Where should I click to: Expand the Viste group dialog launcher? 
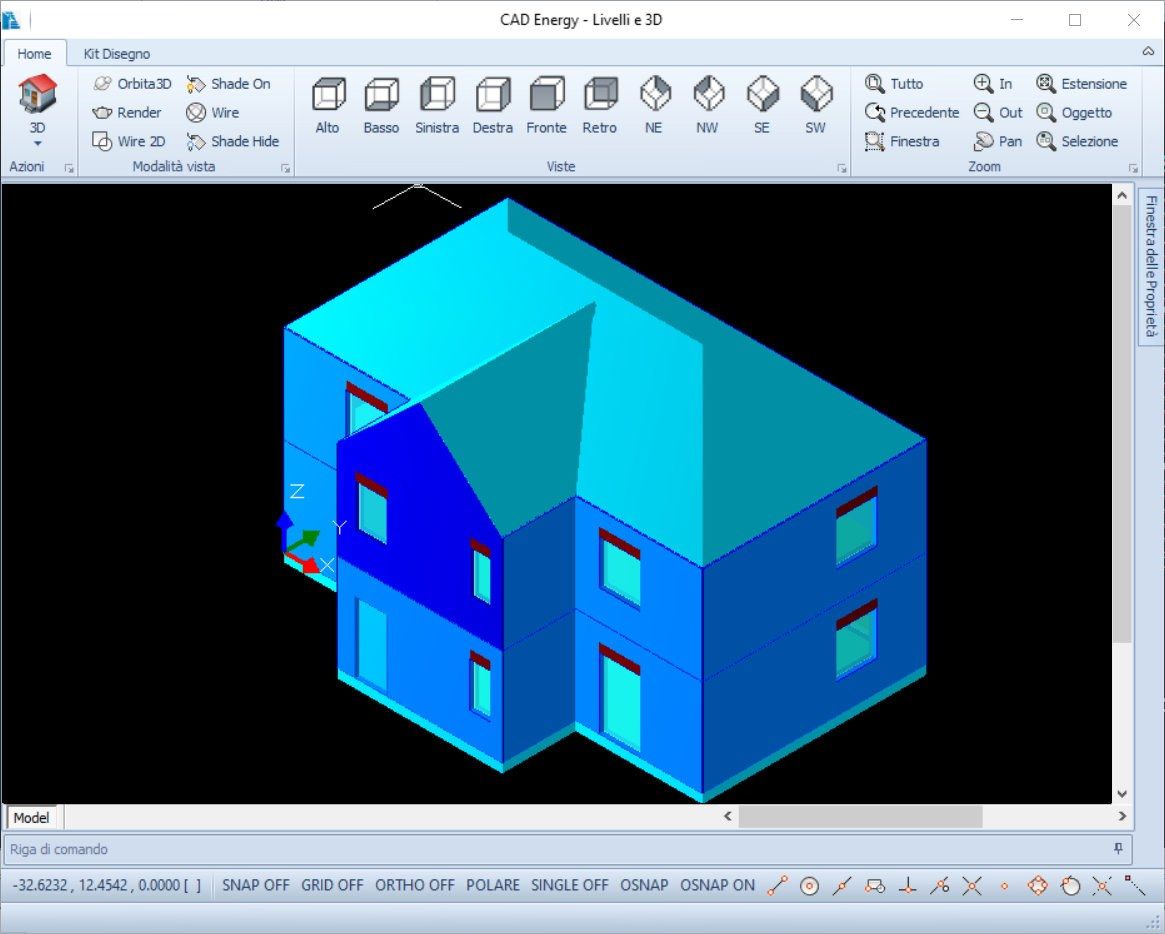tap(841, 168)
